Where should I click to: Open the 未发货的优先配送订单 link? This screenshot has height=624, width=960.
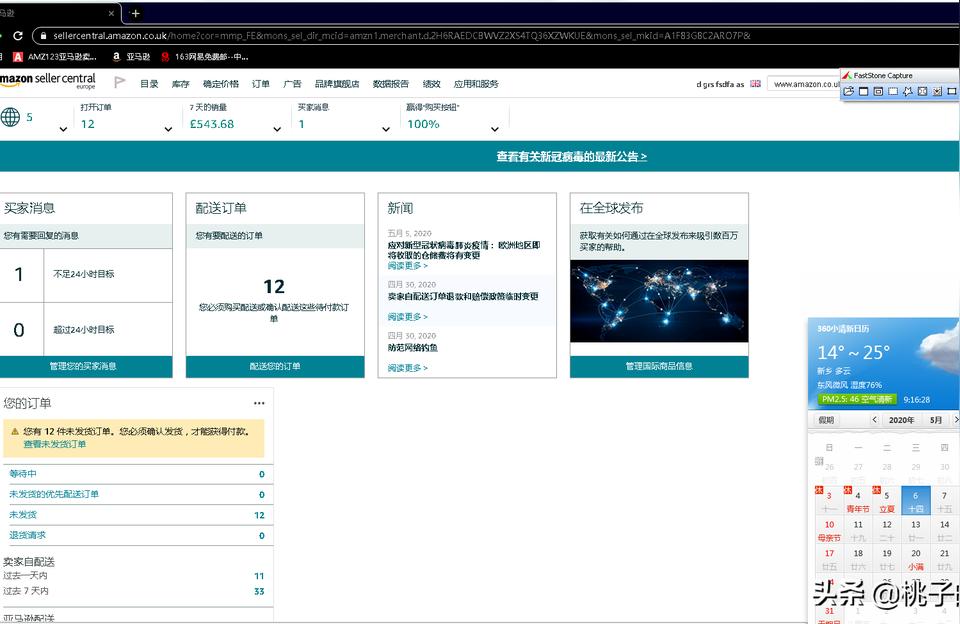coord(54,494)
